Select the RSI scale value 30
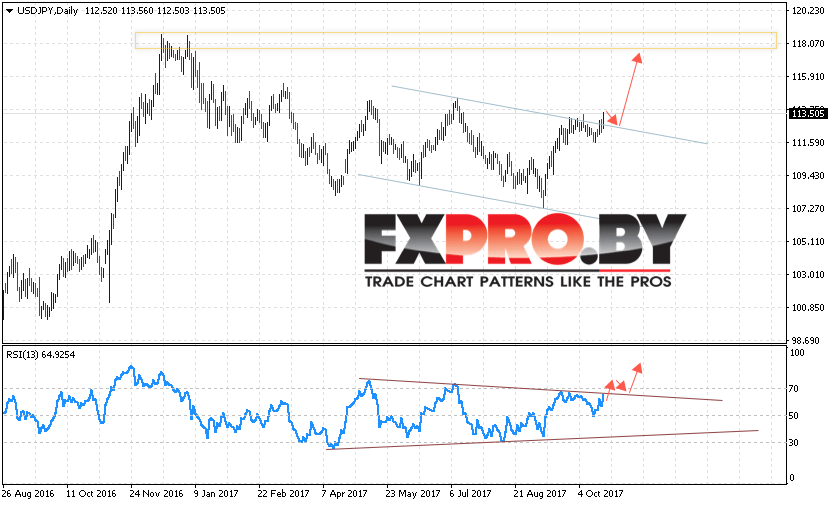This screenshot has height=505, width=829. tap(794, 443)
